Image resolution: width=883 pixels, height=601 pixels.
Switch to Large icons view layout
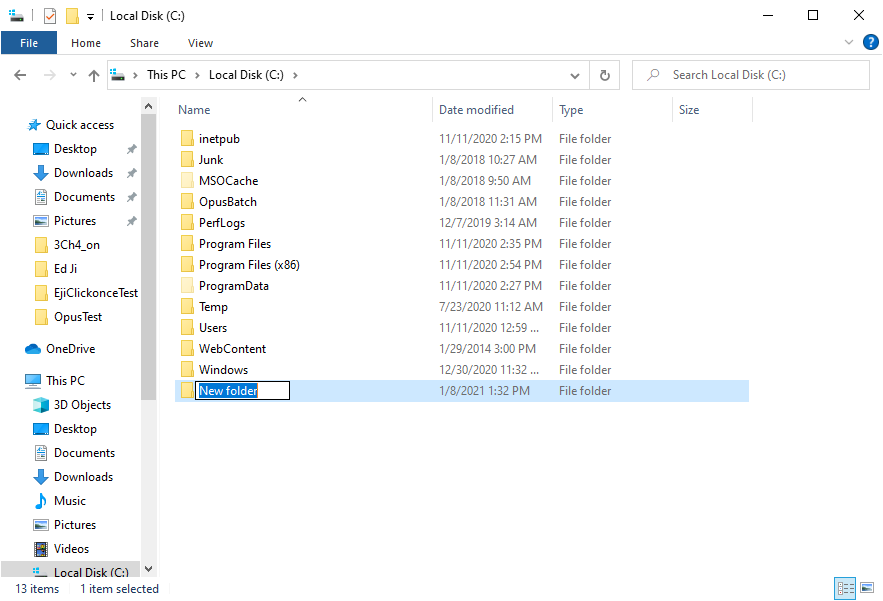(x=867, y=587)
